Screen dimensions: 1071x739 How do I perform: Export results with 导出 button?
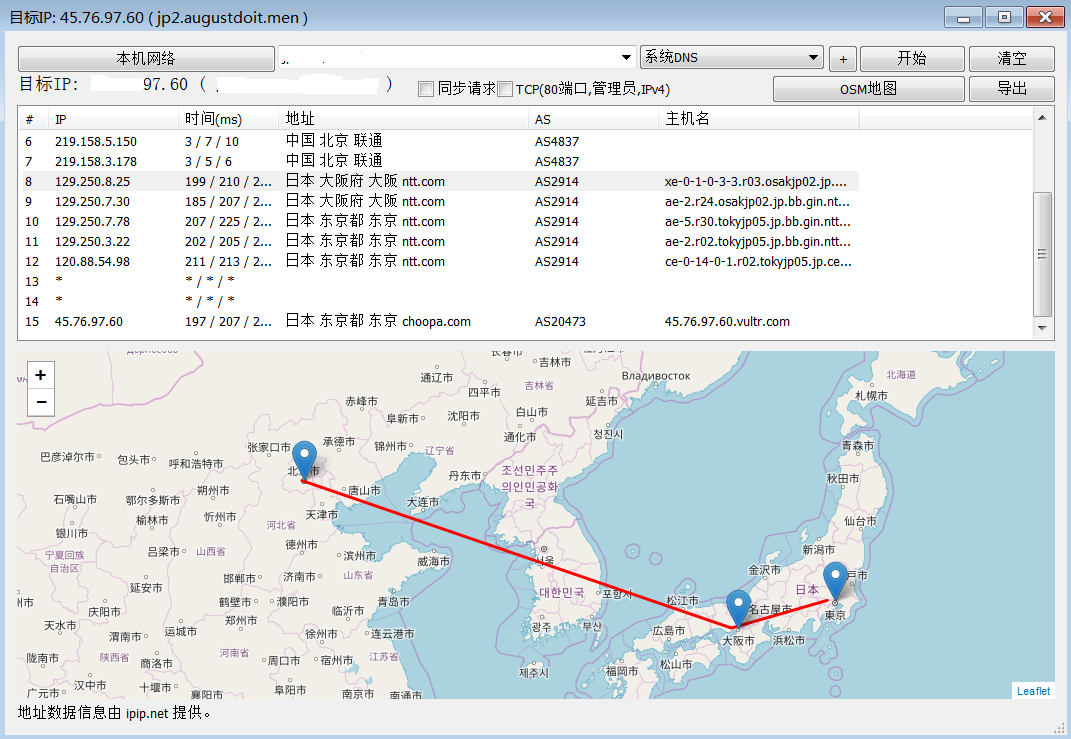[x=1012, y=89]
